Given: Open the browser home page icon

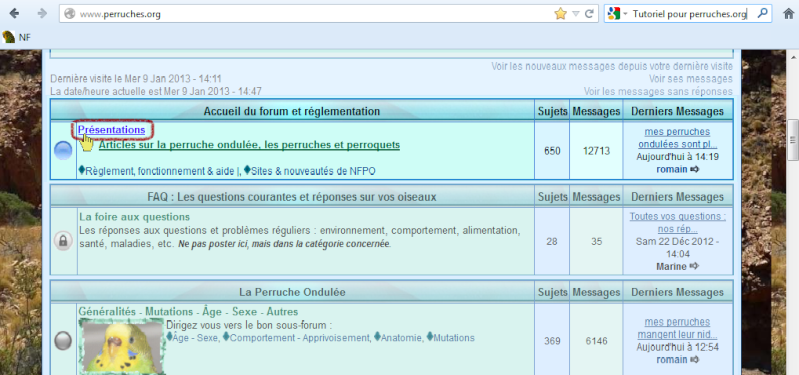Looking at the screenshot, I should pos(788,14).
